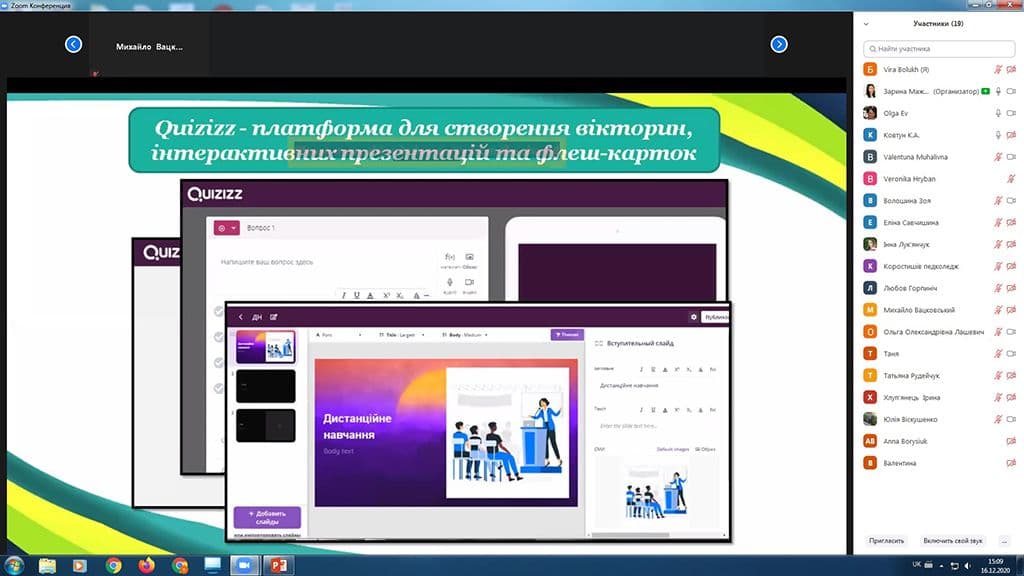The image size is (1024, 576).
Task: Select participant Любов Горпинич
Action: [938, 288]
